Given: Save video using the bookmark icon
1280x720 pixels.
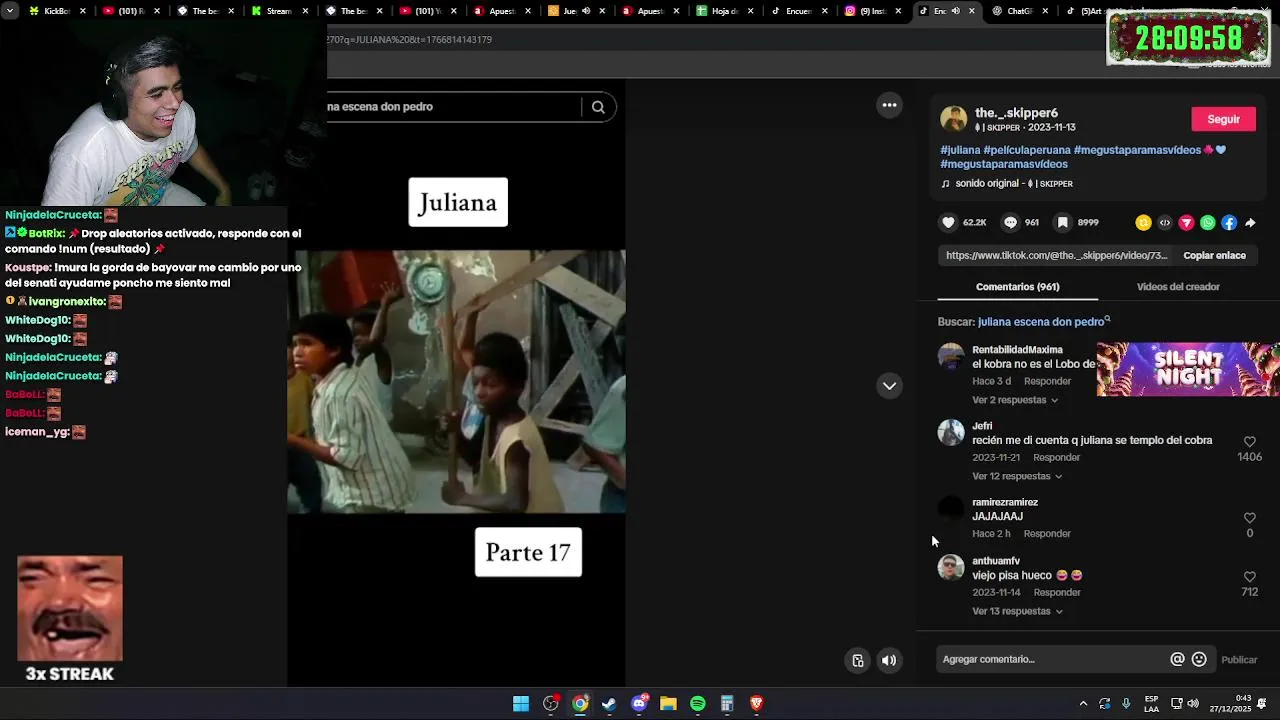Looking at the screenshot, I should 1063,223.
